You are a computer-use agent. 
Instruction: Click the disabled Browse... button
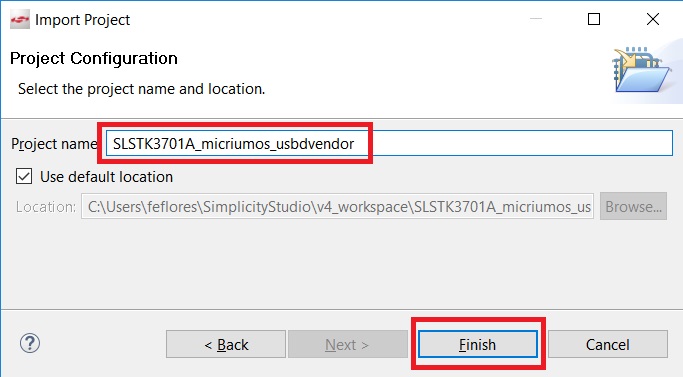click(x=633, y=206)
